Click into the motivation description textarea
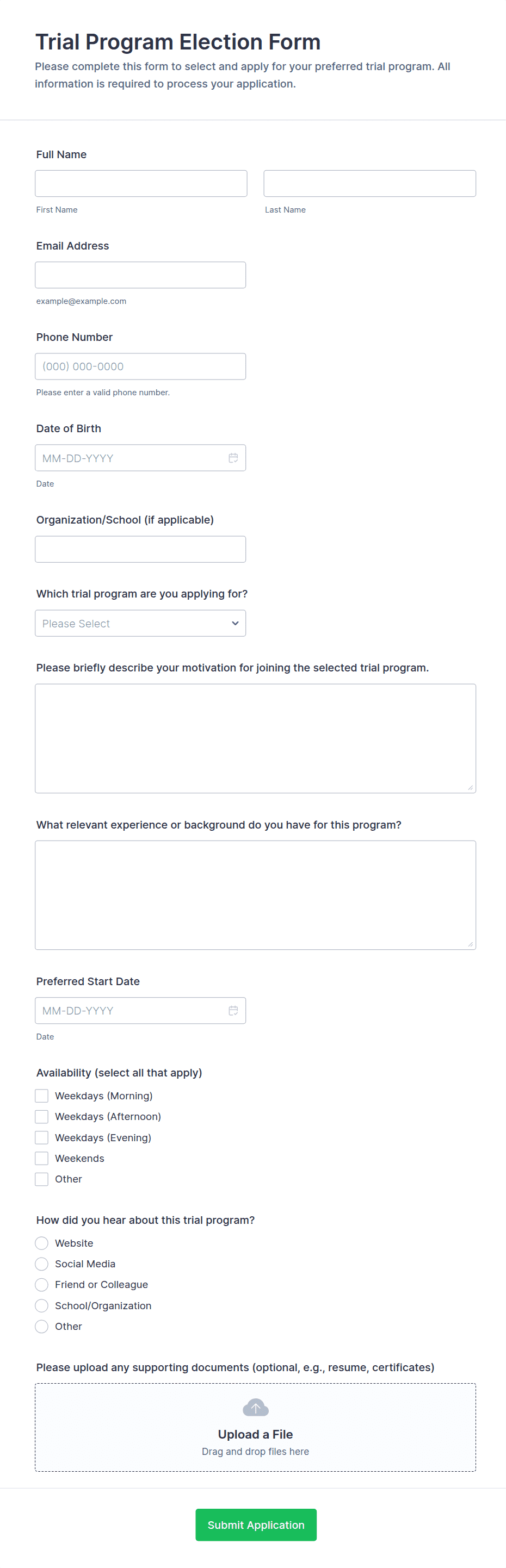 tap(255, 738)
